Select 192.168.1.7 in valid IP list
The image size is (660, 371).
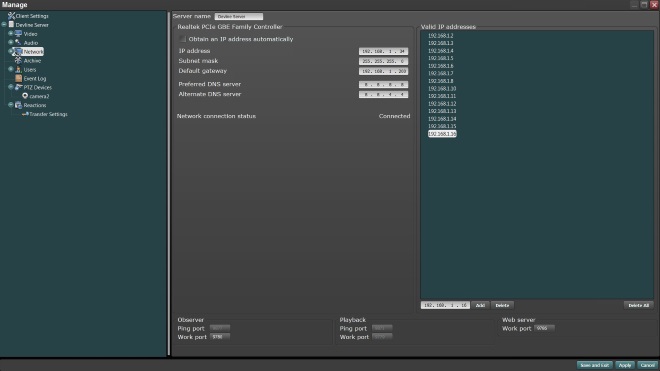[x=441, y=73]
